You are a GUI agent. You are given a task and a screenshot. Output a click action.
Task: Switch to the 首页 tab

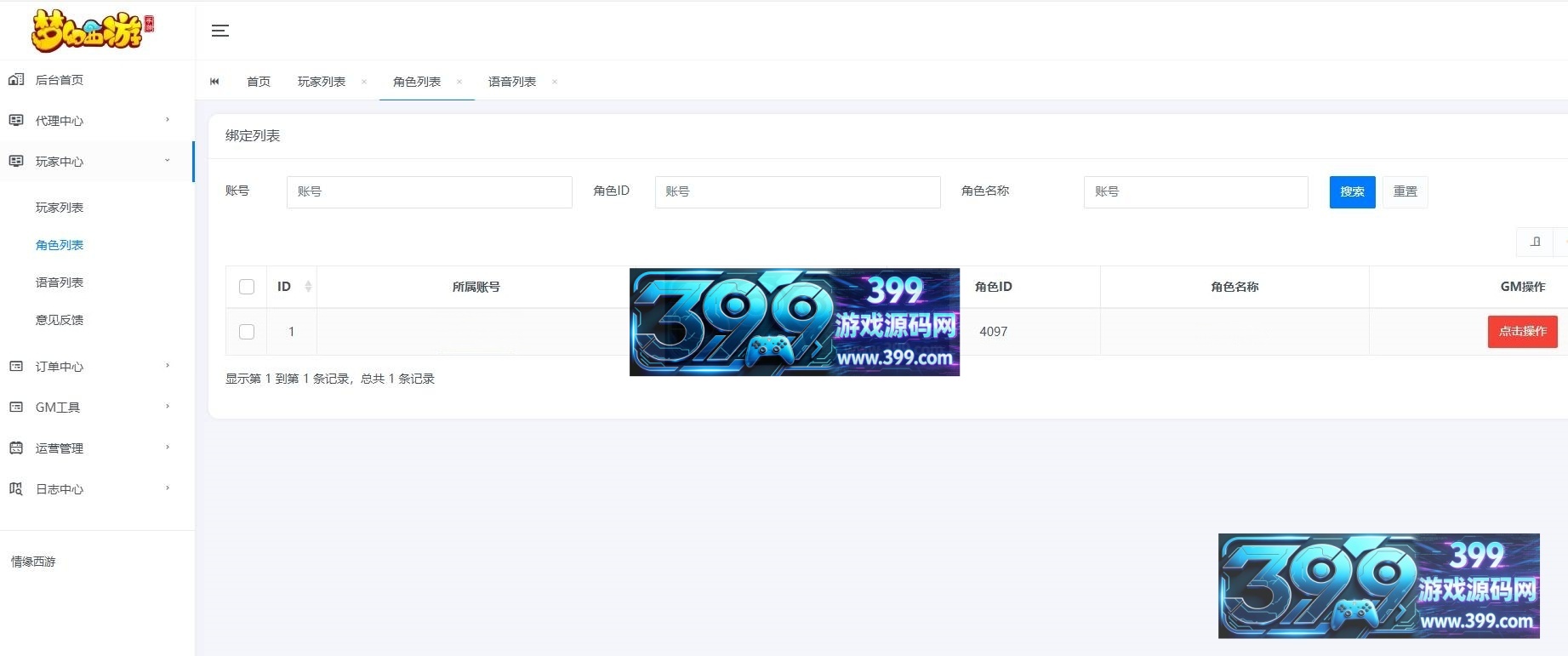point(259,82)
